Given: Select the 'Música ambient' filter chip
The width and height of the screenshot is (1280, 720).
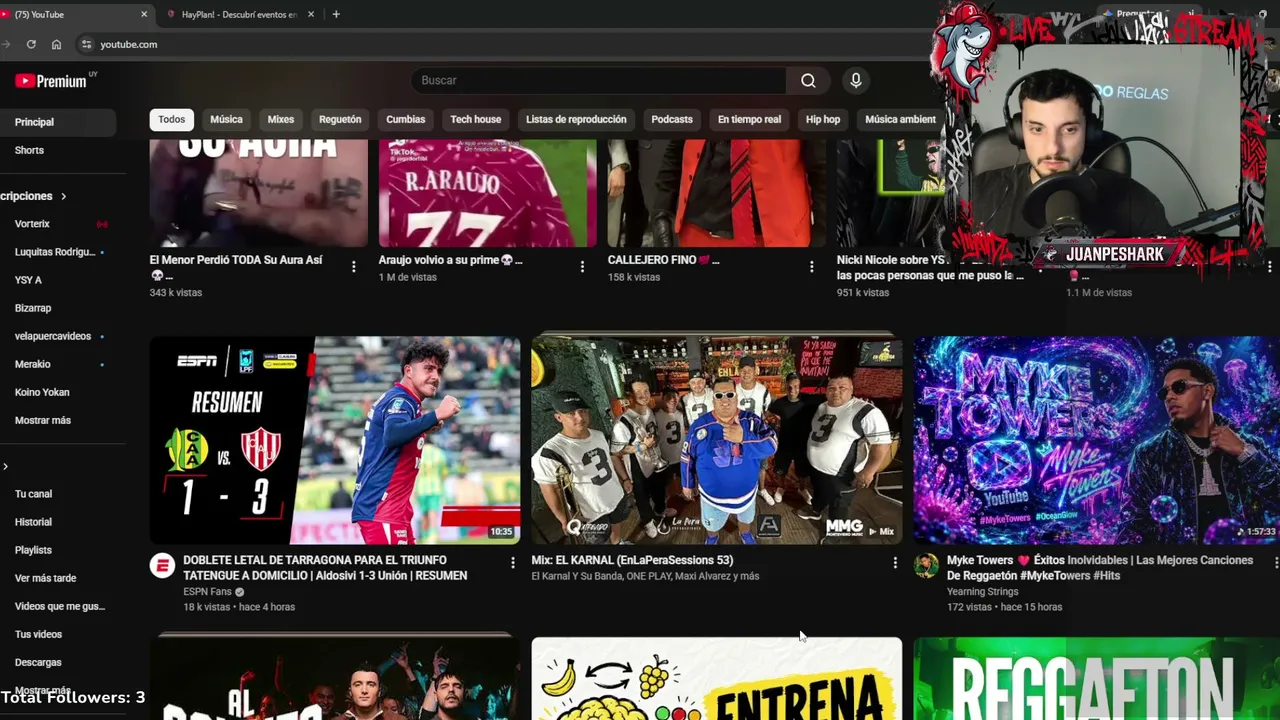Looking at the screenshot, I should click(900, 119).
